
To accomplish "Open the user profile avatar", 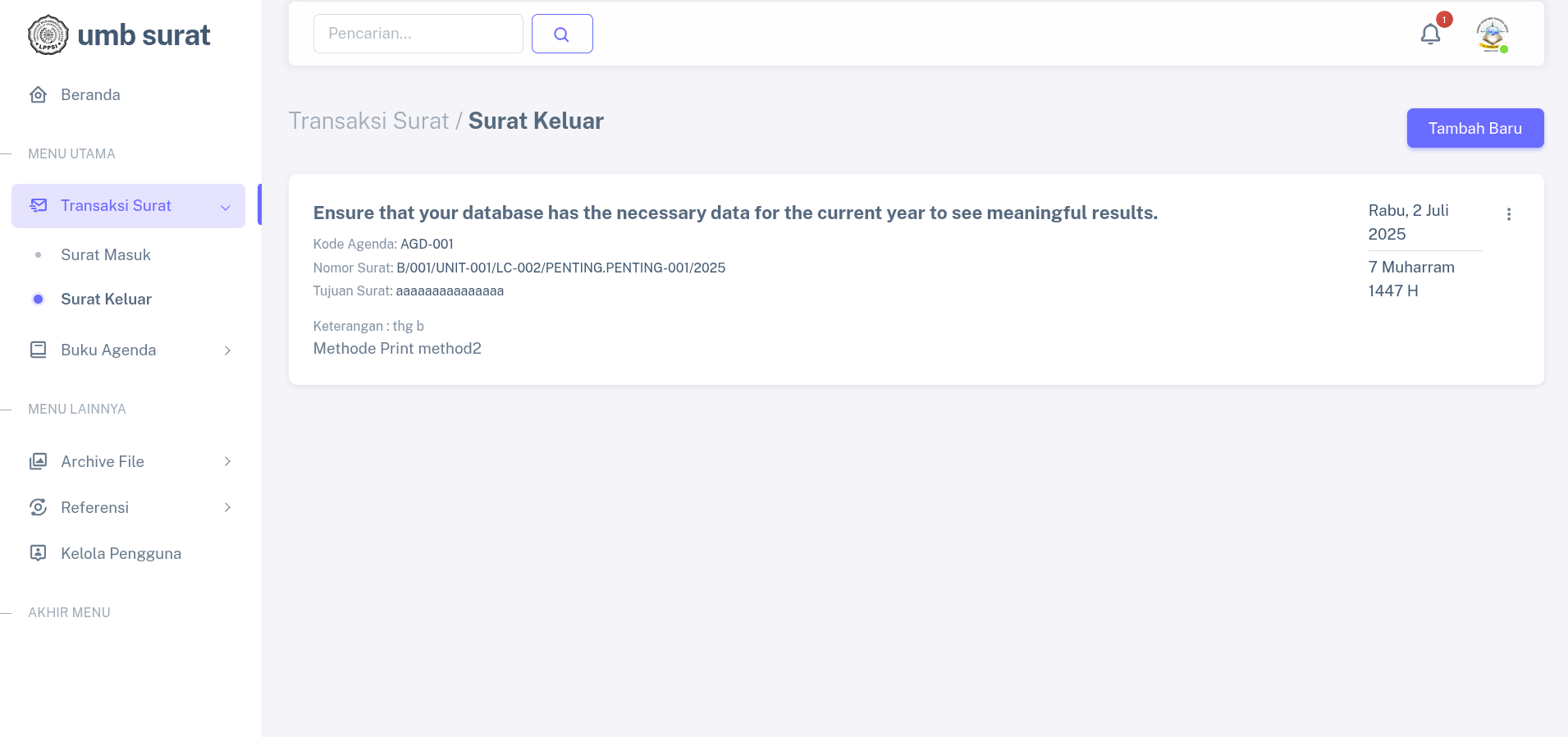I will pos(1492,34).
